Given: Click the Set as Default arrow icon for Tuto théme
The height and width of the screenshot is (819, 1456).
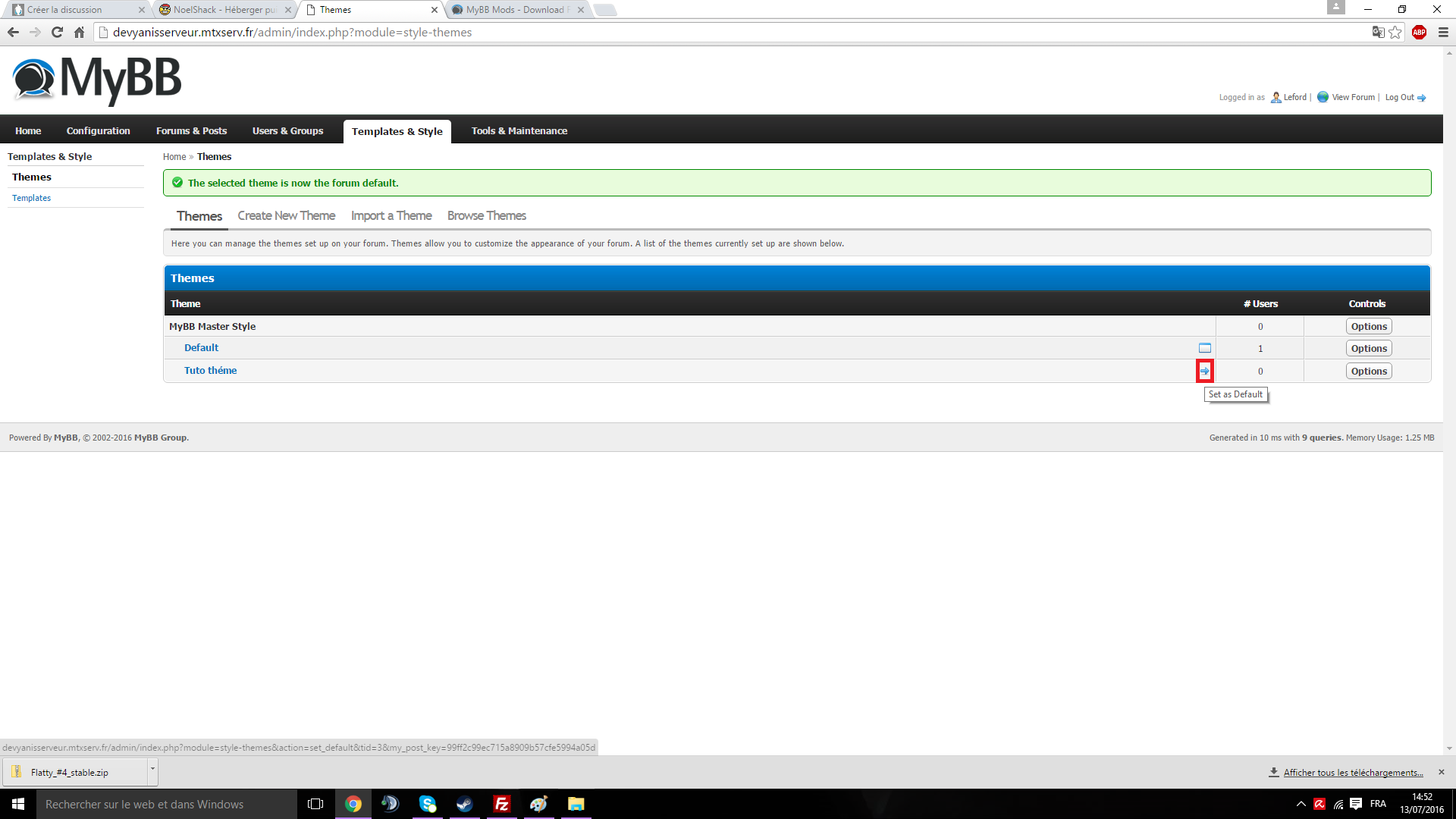Looking at the screenshot, I should click(x=1204, y=371).
